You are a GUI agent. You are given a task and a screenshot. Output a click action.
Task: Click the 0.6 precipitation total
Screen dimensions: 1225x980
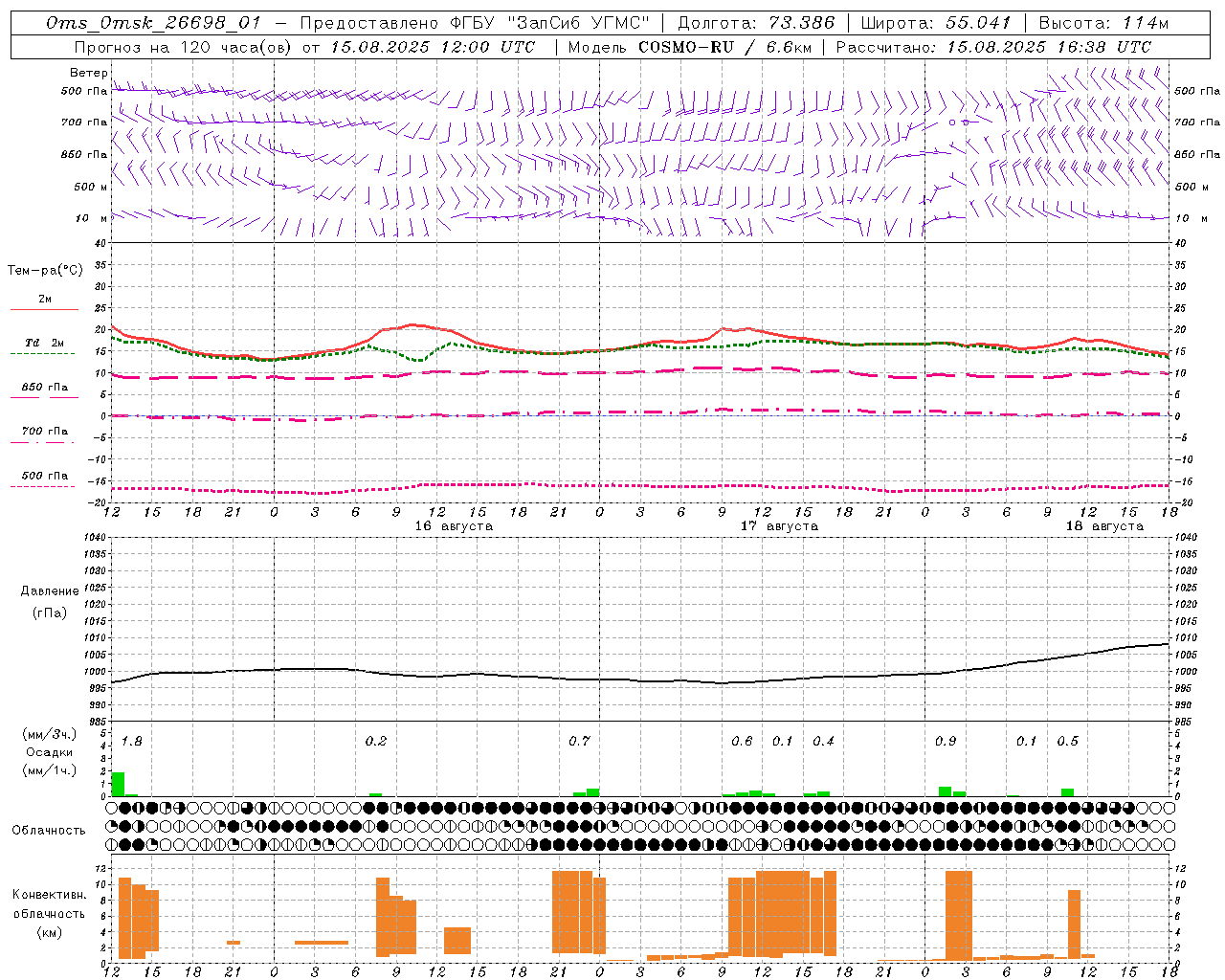click(742, 742)
